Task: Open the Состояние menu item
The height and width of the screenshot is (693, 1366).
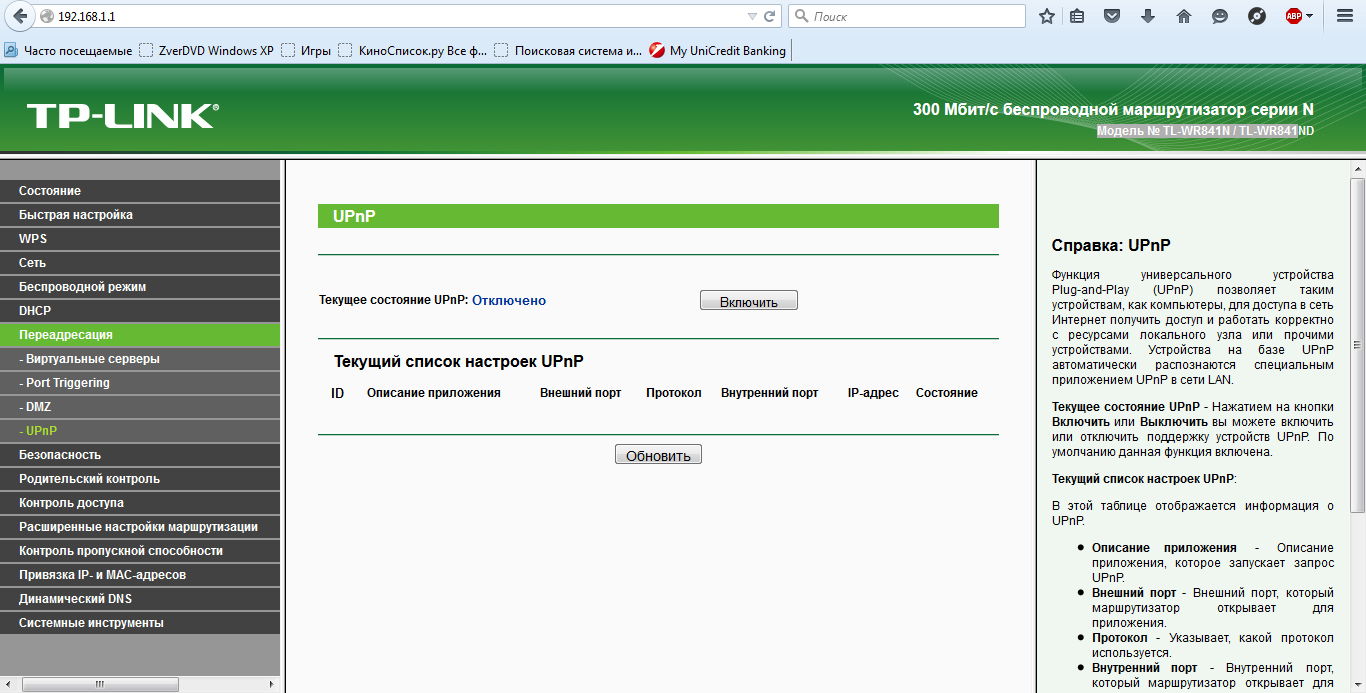Action: click(x=140, y=191)
